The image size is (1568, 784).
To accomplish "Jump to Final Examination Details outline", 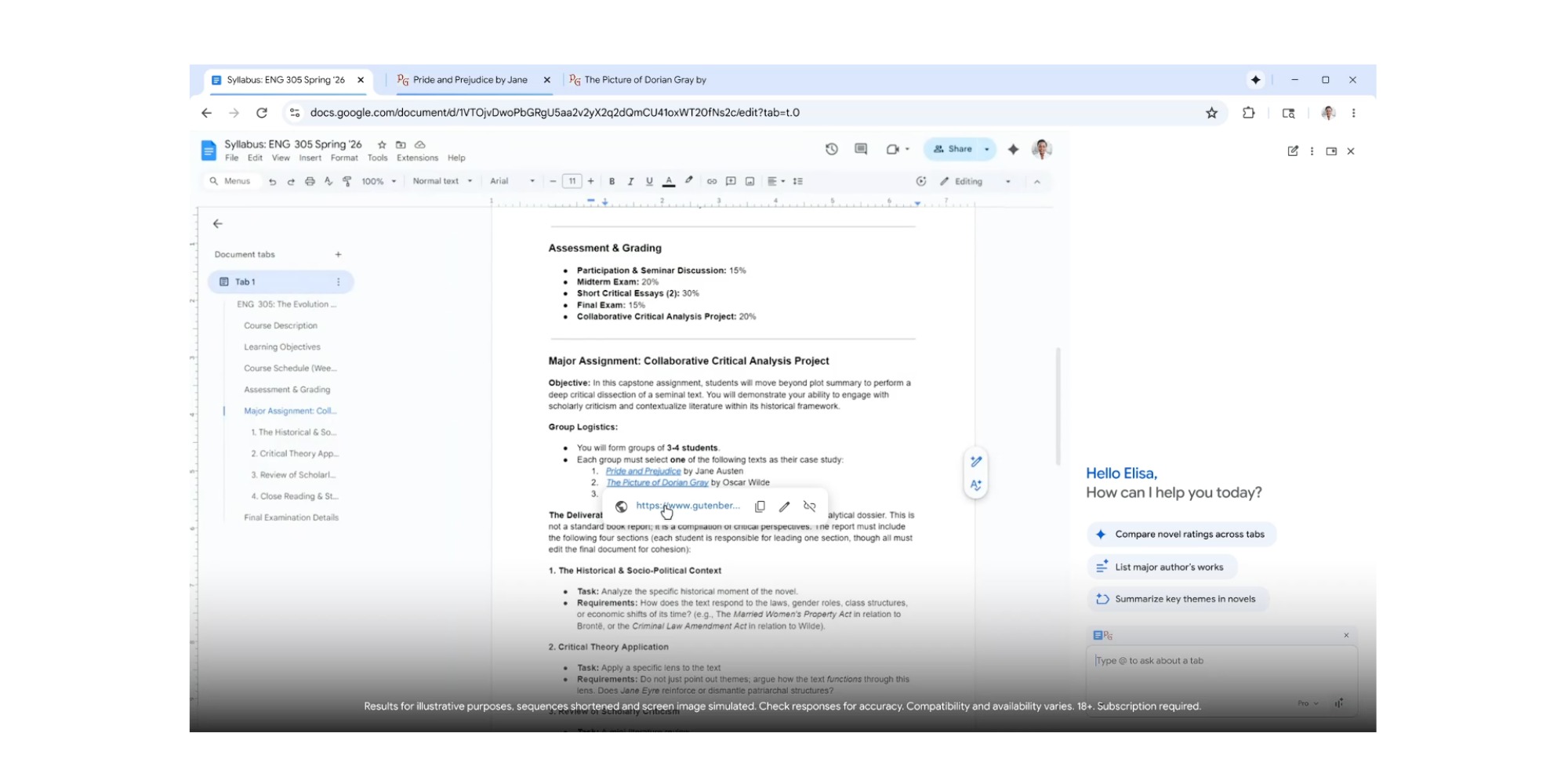I will pyautogui.click(x=292, y=517).
